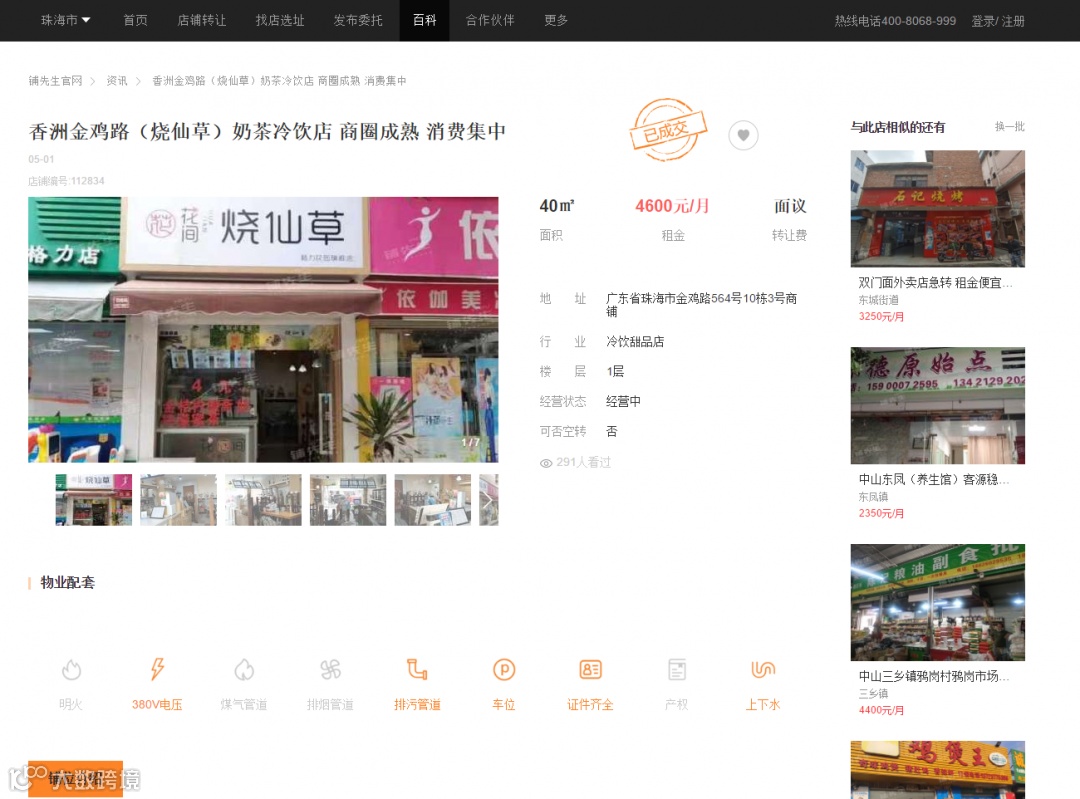Click the 排污管道 pipe icon
The image size is (1080, 799).
tap(417, 670)
